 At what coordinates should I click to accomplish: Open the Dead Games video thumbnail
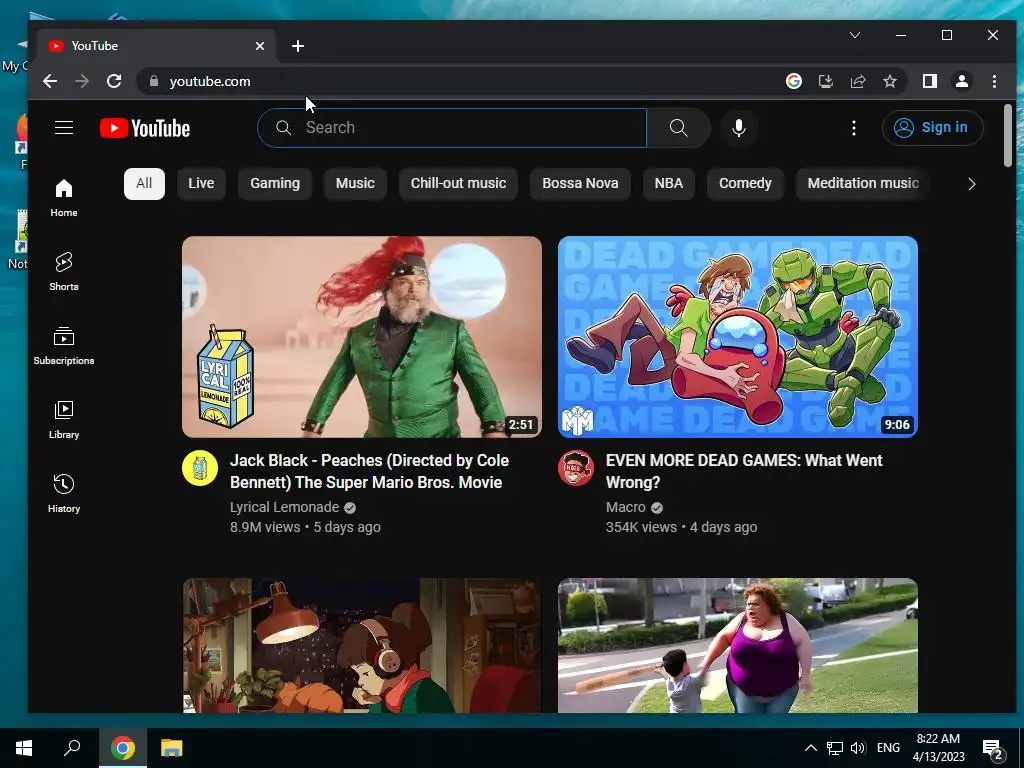[738, 337]
